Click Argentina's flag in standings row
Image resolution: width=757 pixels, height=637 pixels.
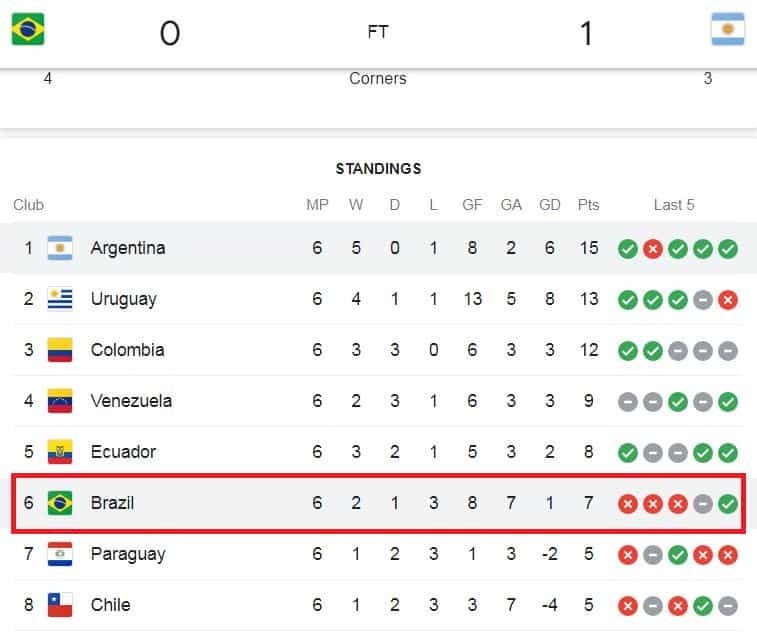[x=60, y=248]
